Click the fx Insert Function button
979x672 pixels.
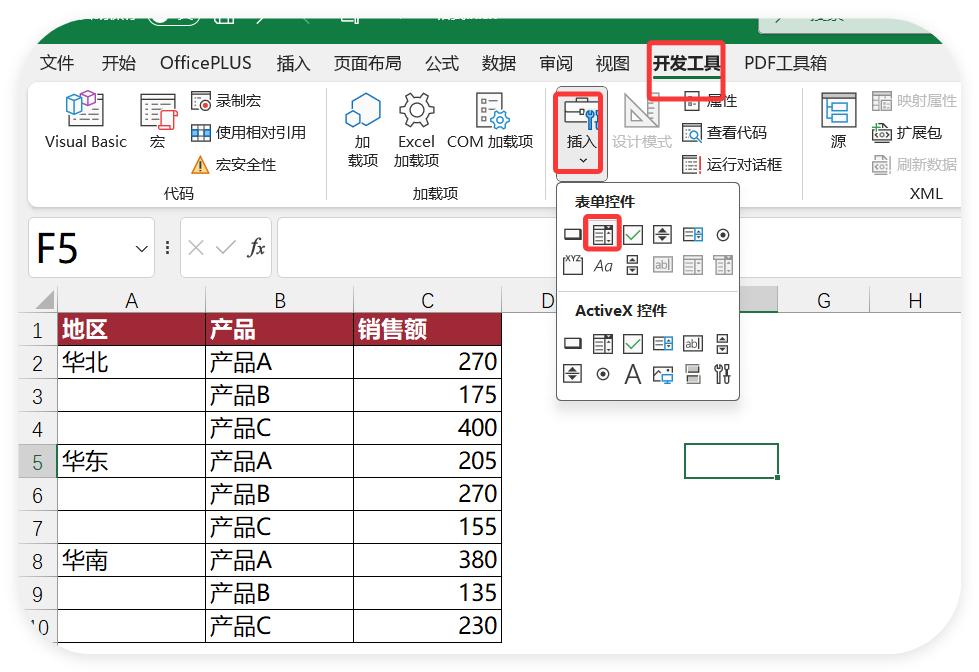(256, 248)
